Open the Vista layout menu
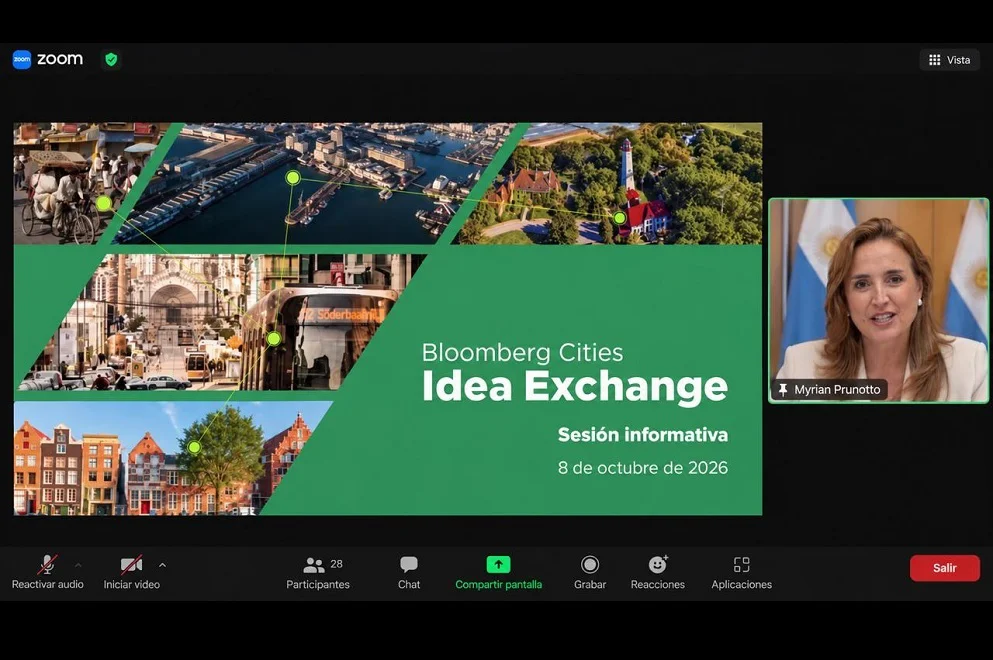 (x=949, y=60)
